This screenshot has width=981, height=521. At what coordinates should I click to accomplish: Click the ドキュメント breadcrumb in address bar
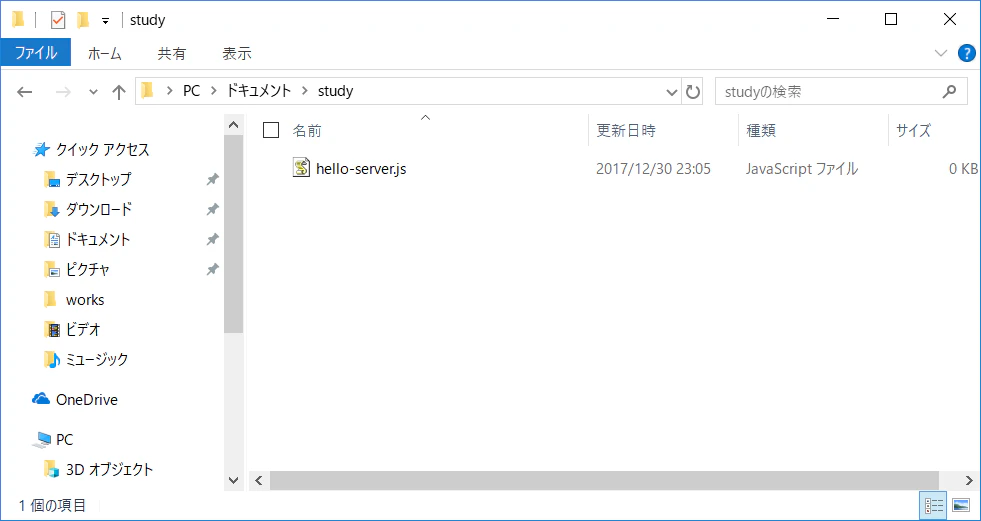point(259,91)
